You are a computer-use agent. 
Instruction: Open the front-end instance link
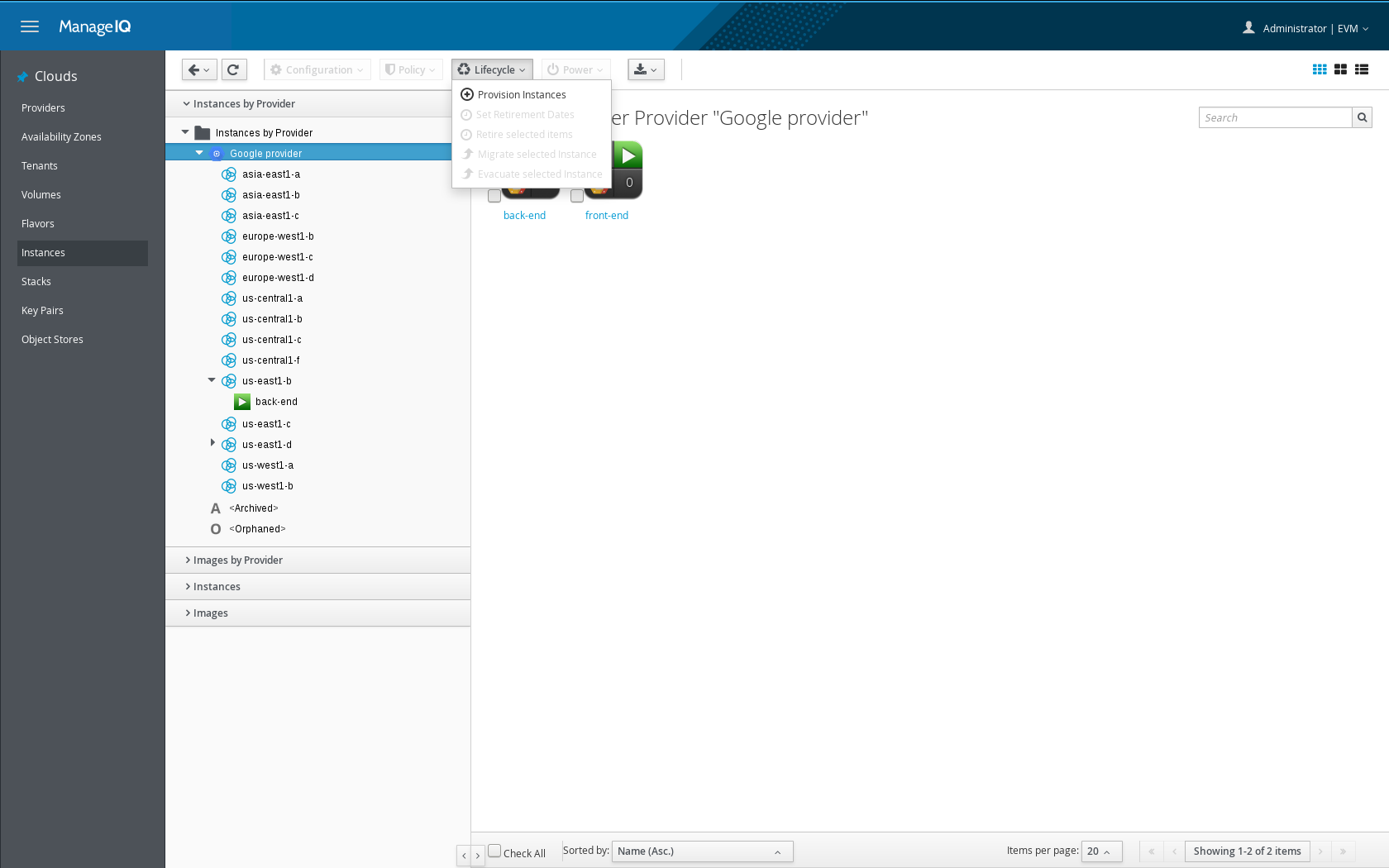coord(606,216)
